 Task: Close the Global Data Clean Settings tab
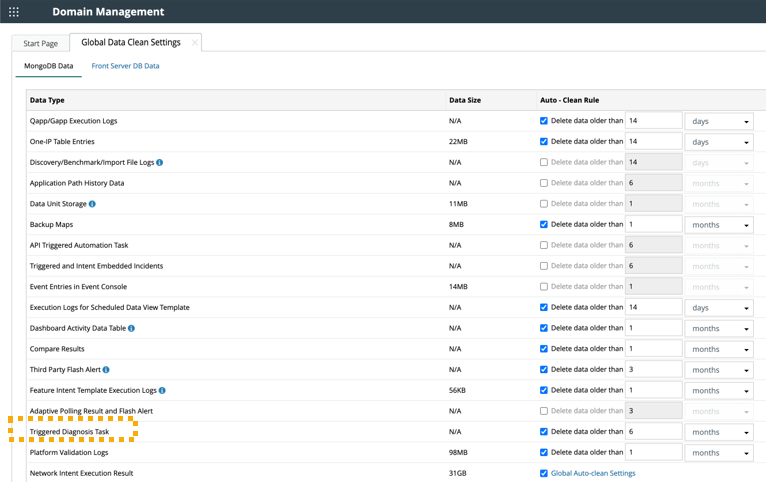pos(194,43)
